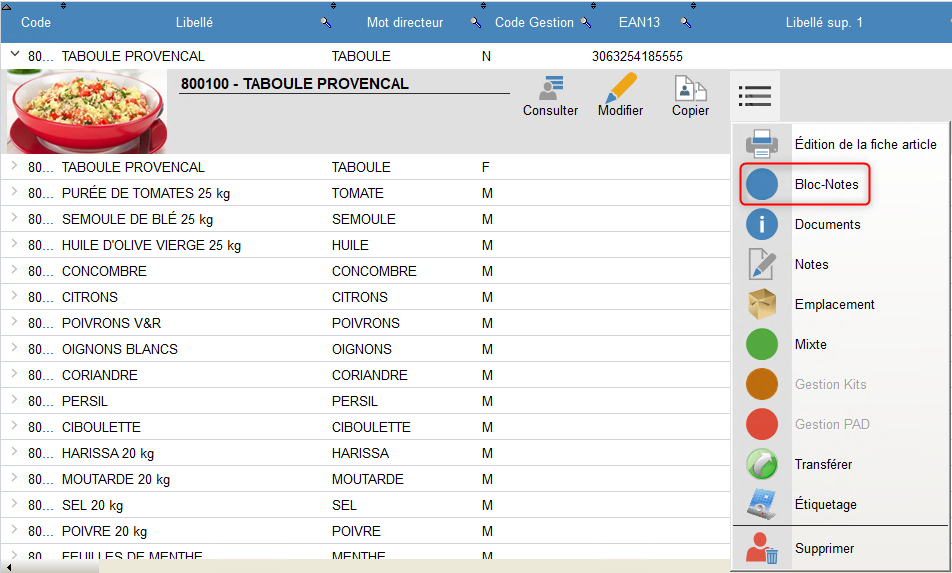
Task: Click the printer icon for Édition de la fiche article
Action: [762, 144]
